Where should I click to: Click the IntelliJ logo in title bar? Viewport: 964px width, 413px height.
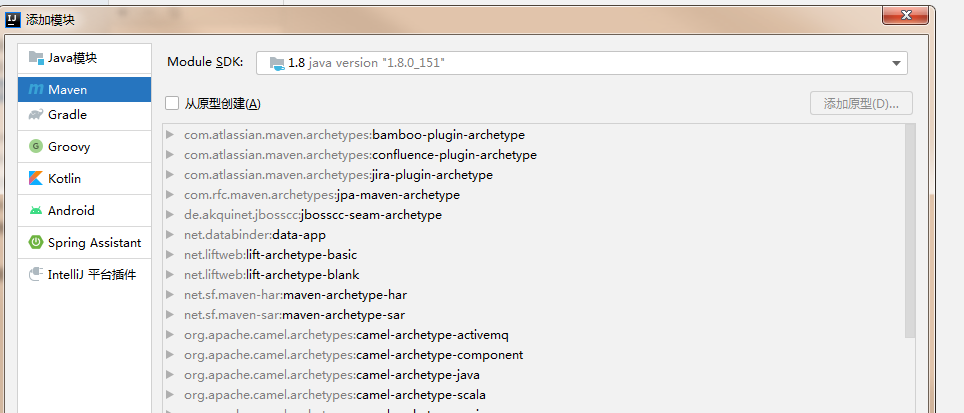(x=13, y=20)
